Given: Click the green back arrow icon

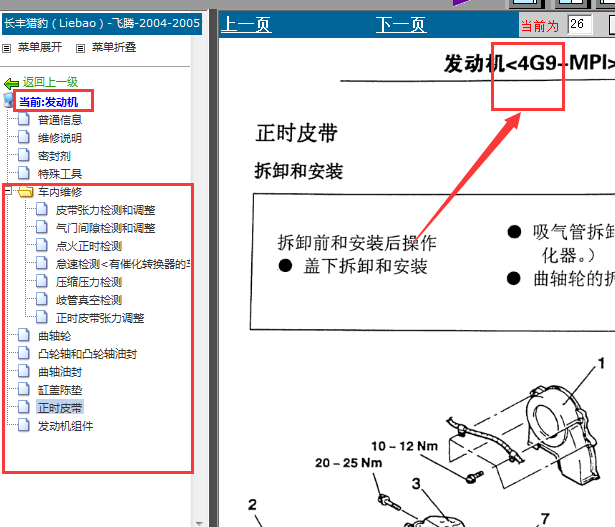Looking at the screenshot, I should 11,84.
